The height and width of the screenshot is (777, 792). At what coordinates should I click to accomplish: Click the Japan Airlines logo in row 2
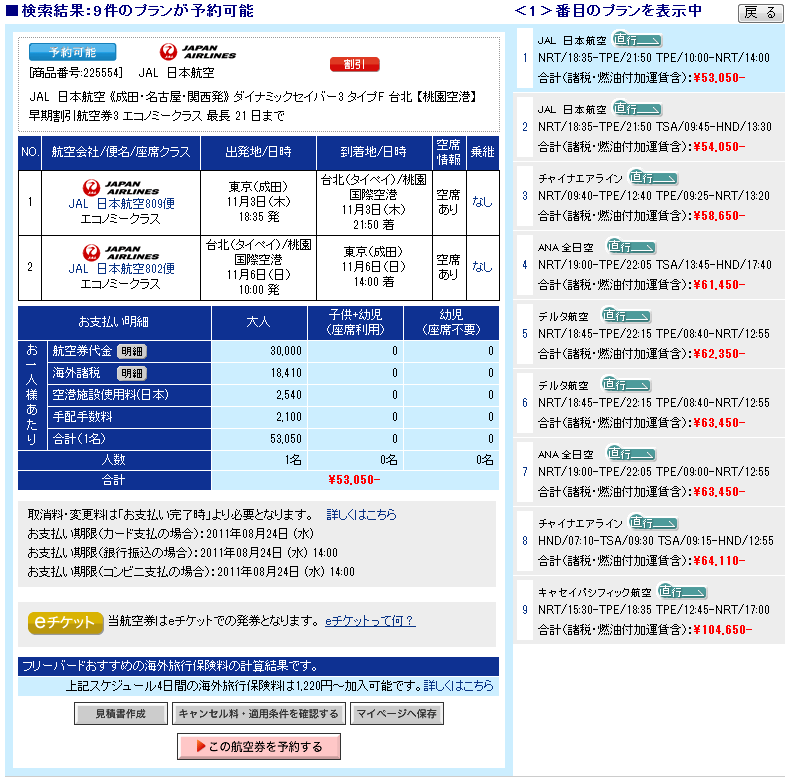pyautogui.click(x=121, y=252)
